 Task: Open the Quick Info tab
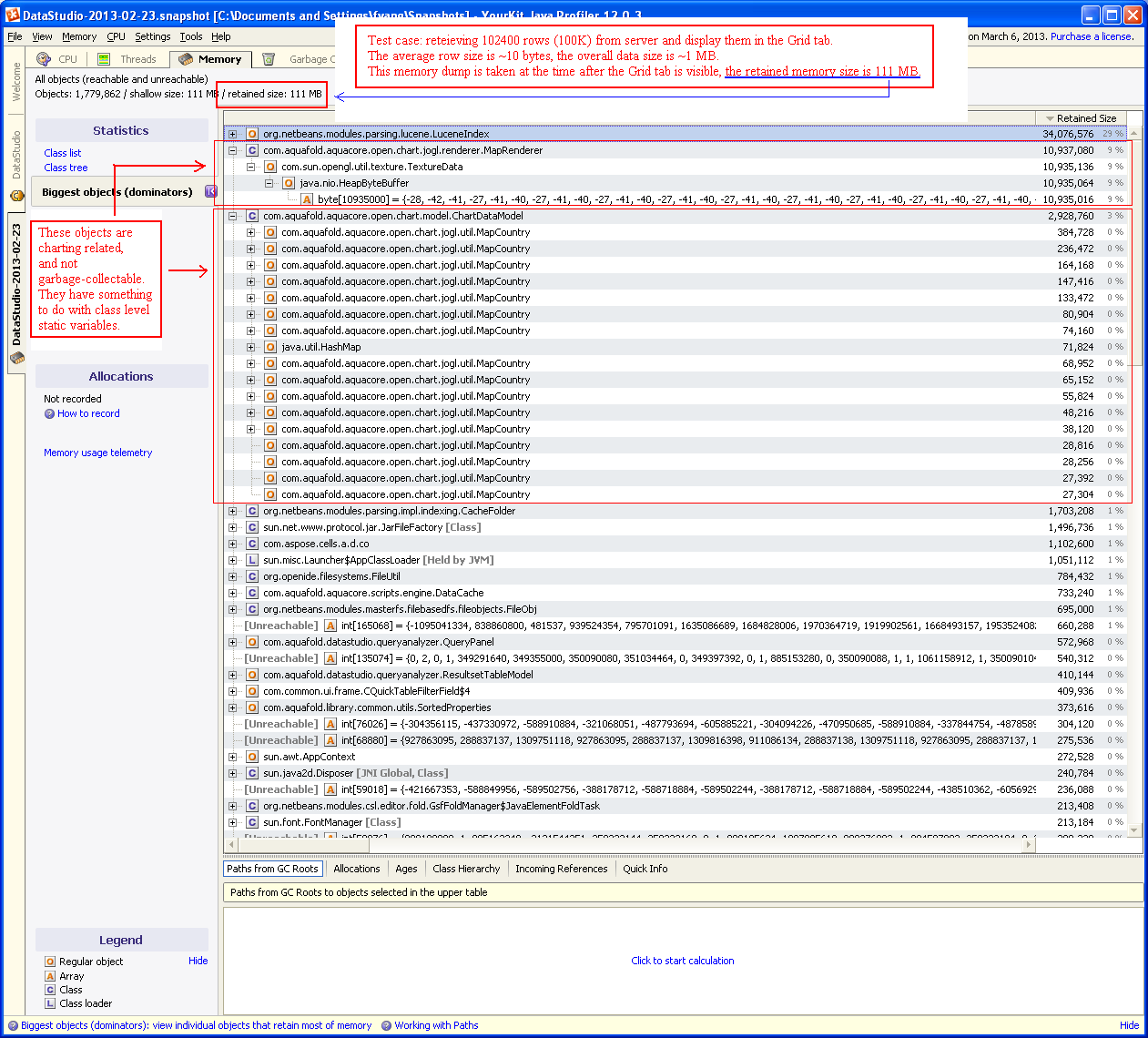coord(645,869)
